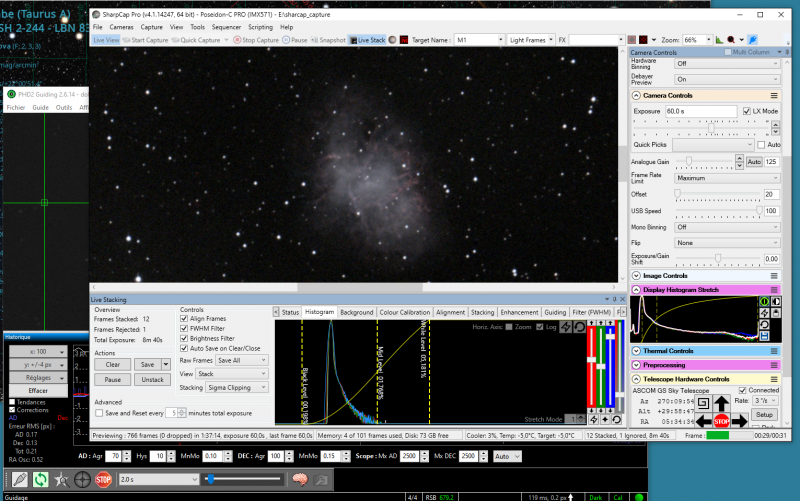Toggle the Align Frames checkbox
This screenshot has height=501, width=800.
click(184, 318)
